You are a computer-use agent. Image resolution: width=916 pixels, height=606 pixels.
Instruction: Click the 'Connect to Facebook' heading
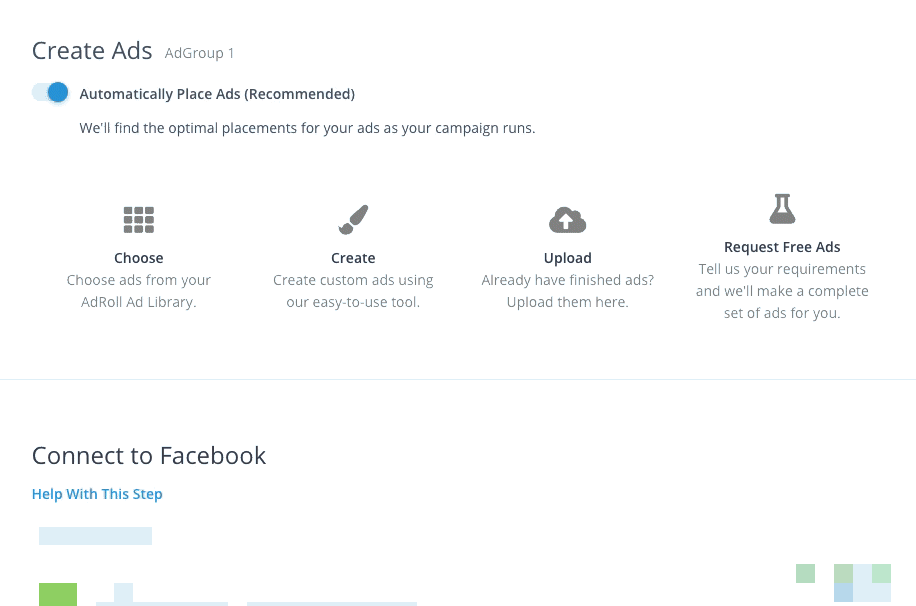coord(149,456)
